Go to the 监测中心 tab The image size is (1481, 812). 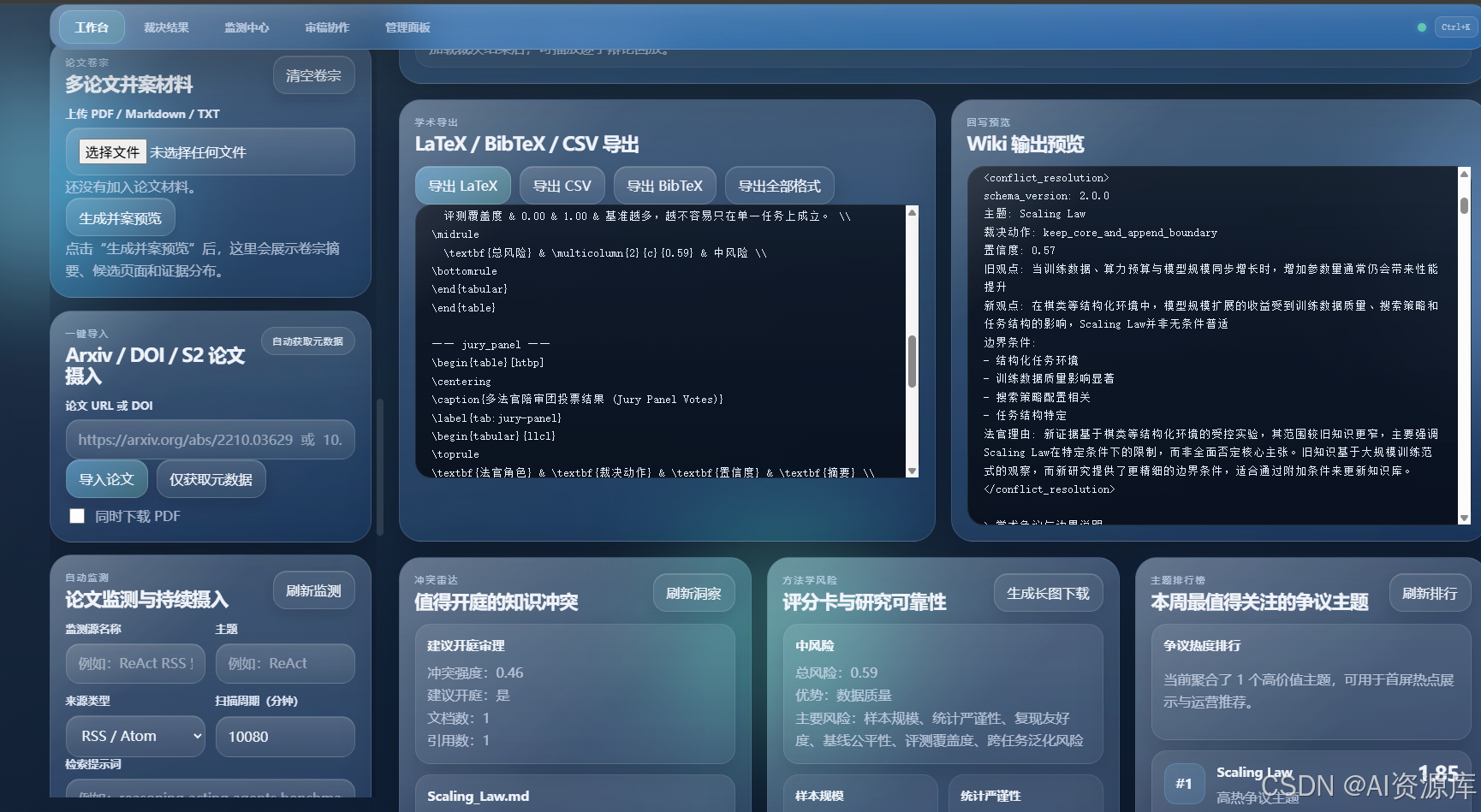coord(247,27)
